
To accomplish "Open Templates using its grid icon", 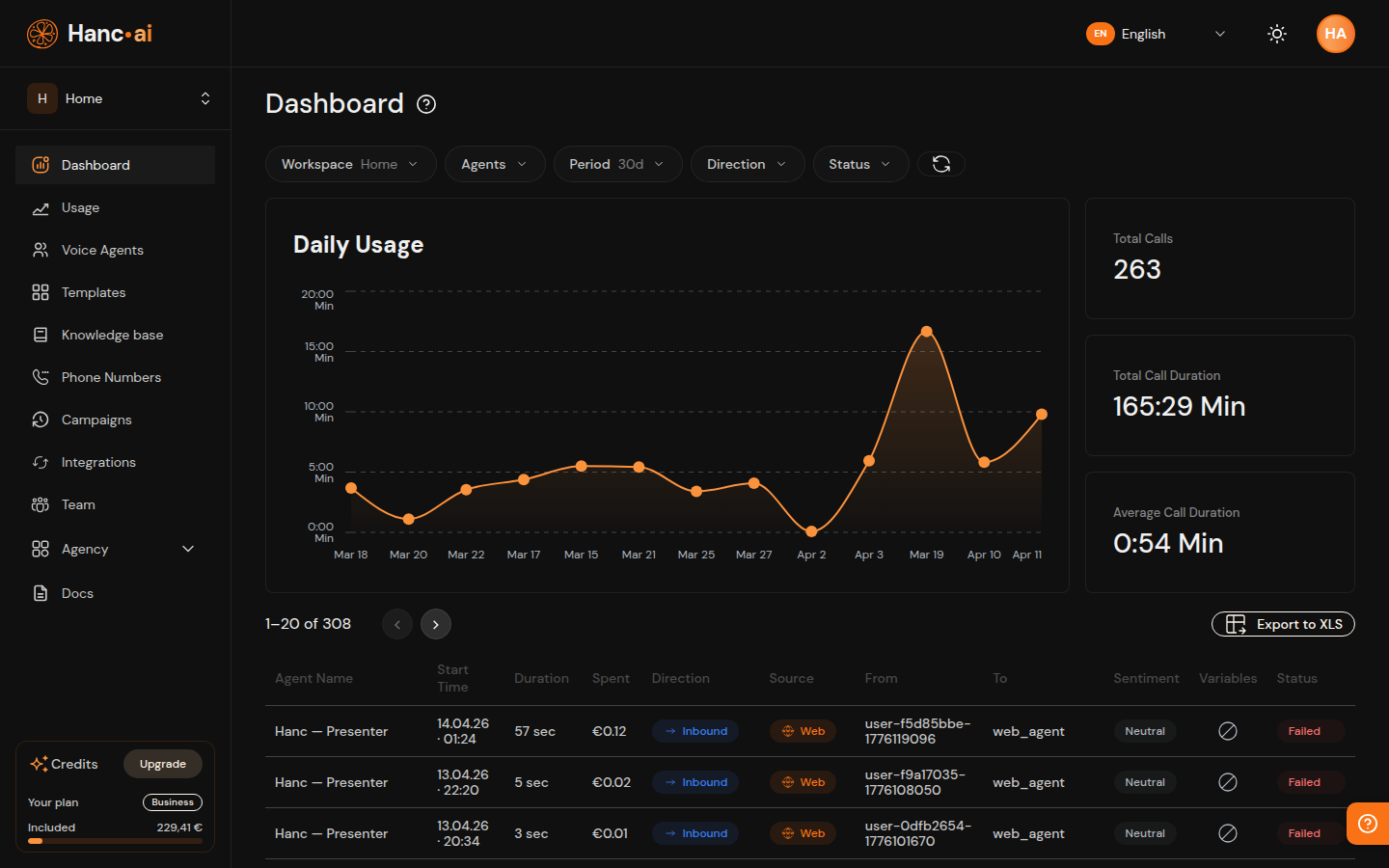I will pos(40,292).
